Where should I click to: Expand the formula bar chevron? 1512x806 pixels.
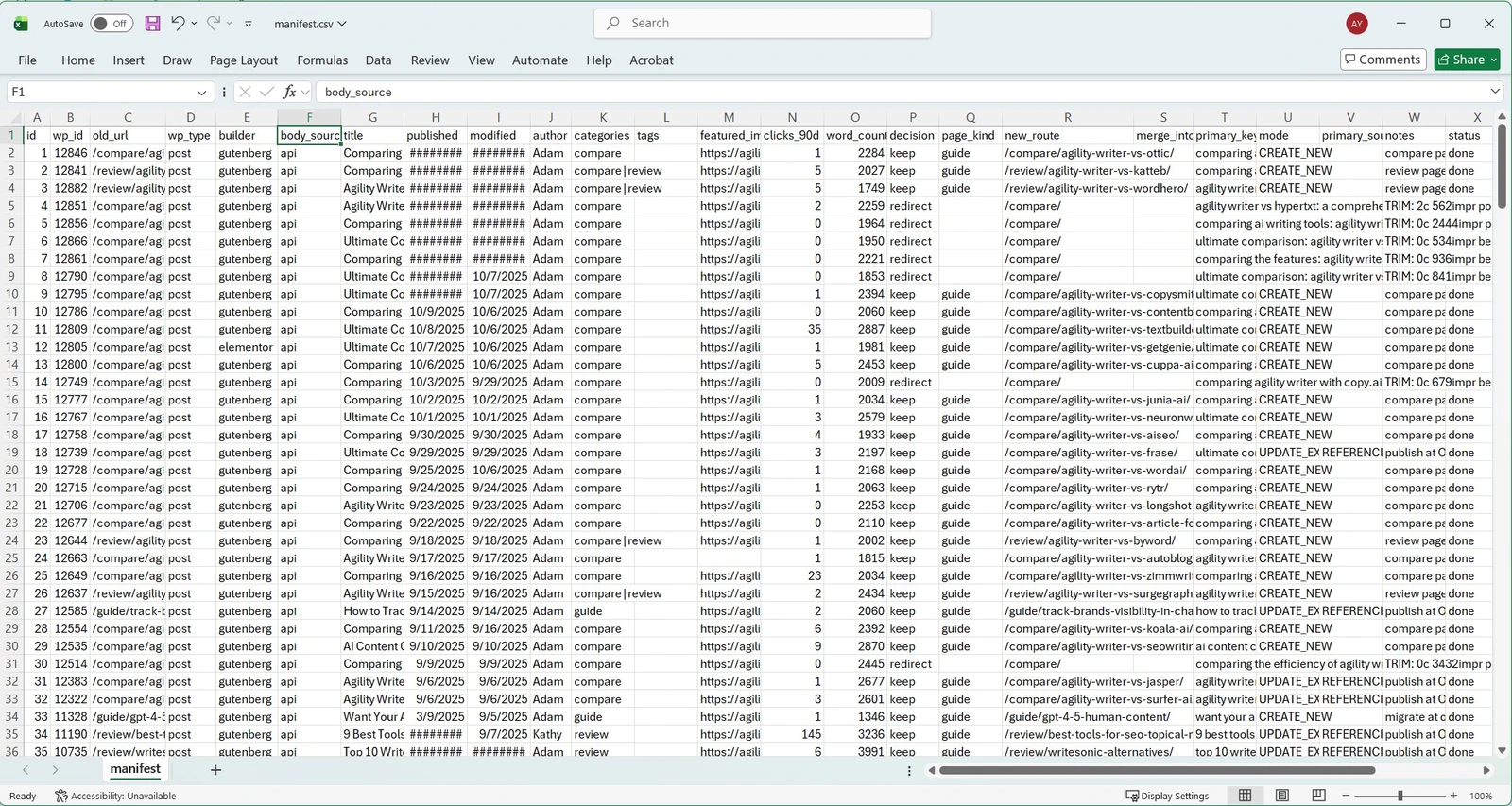tap(1495, 92)
